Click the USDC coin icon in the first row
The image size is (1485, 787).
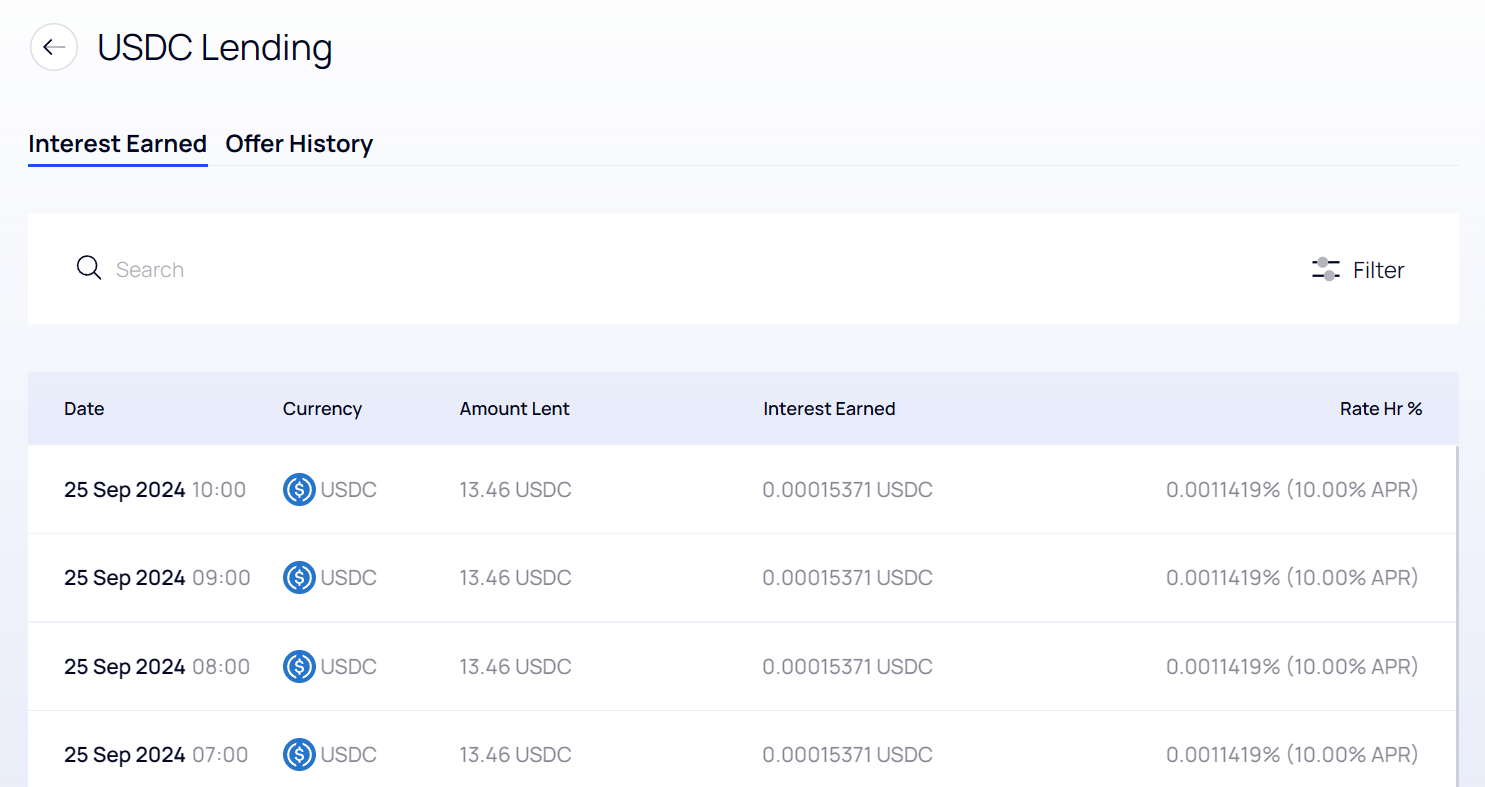click(x=298, y=489)
